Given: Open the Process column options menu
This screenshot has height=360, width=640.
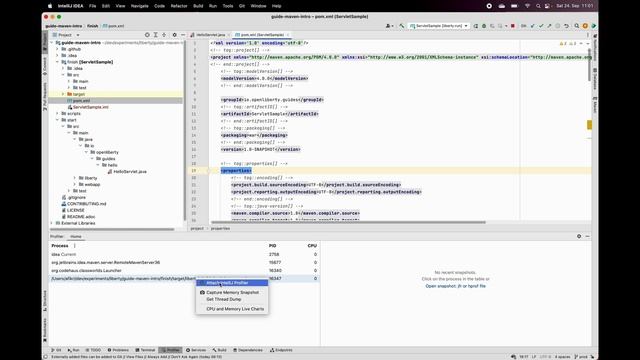Looking at the screenshot, I should [74, 246].
